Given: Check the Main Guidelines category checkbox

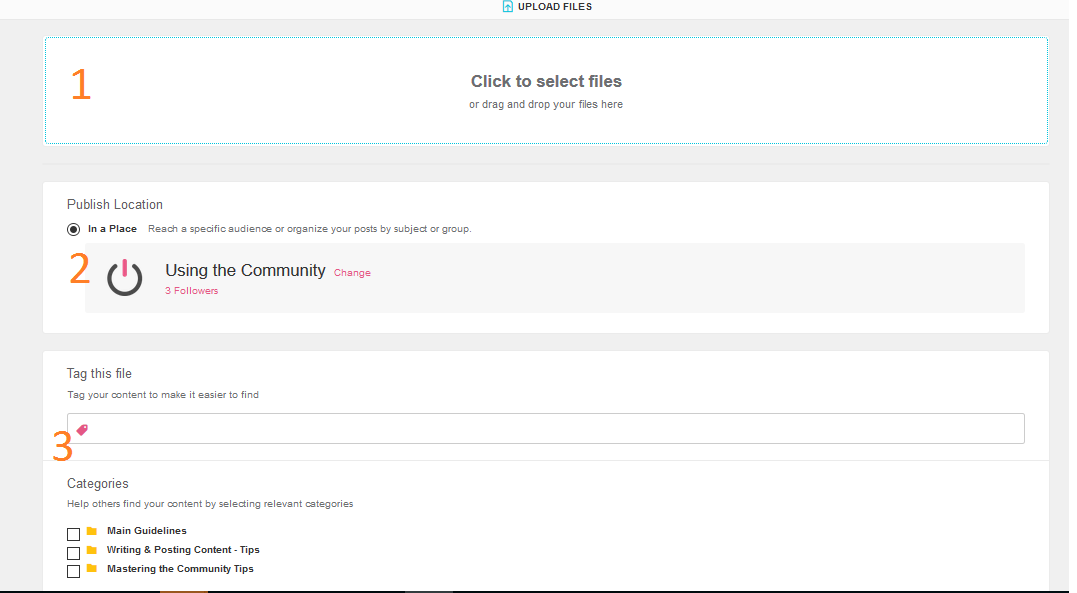Looking at the screenshot, I should (x=73, y=534).
